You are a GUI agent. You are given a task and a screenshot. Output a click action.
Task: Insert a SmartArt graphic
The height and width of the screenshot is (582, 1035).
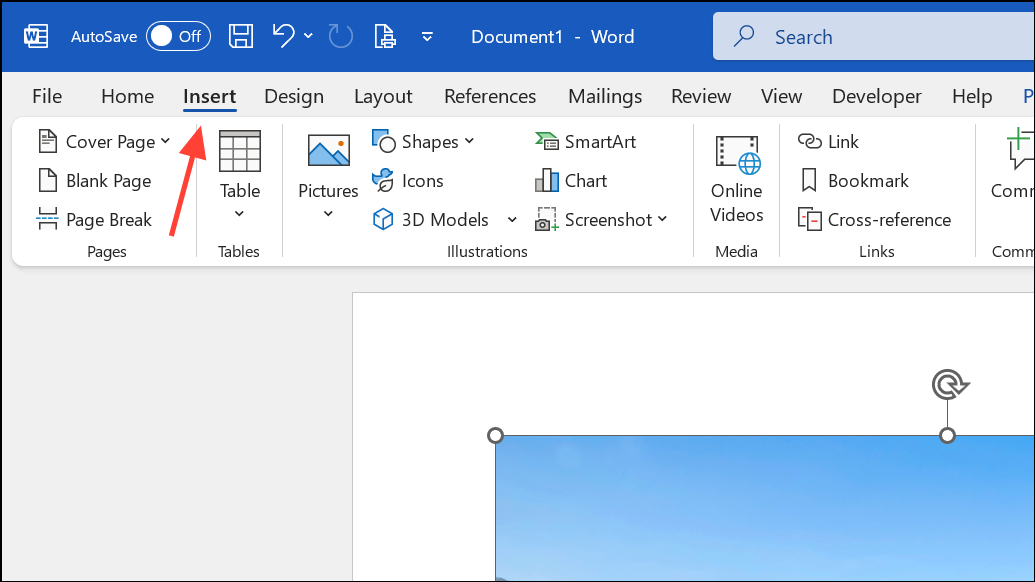586,142
